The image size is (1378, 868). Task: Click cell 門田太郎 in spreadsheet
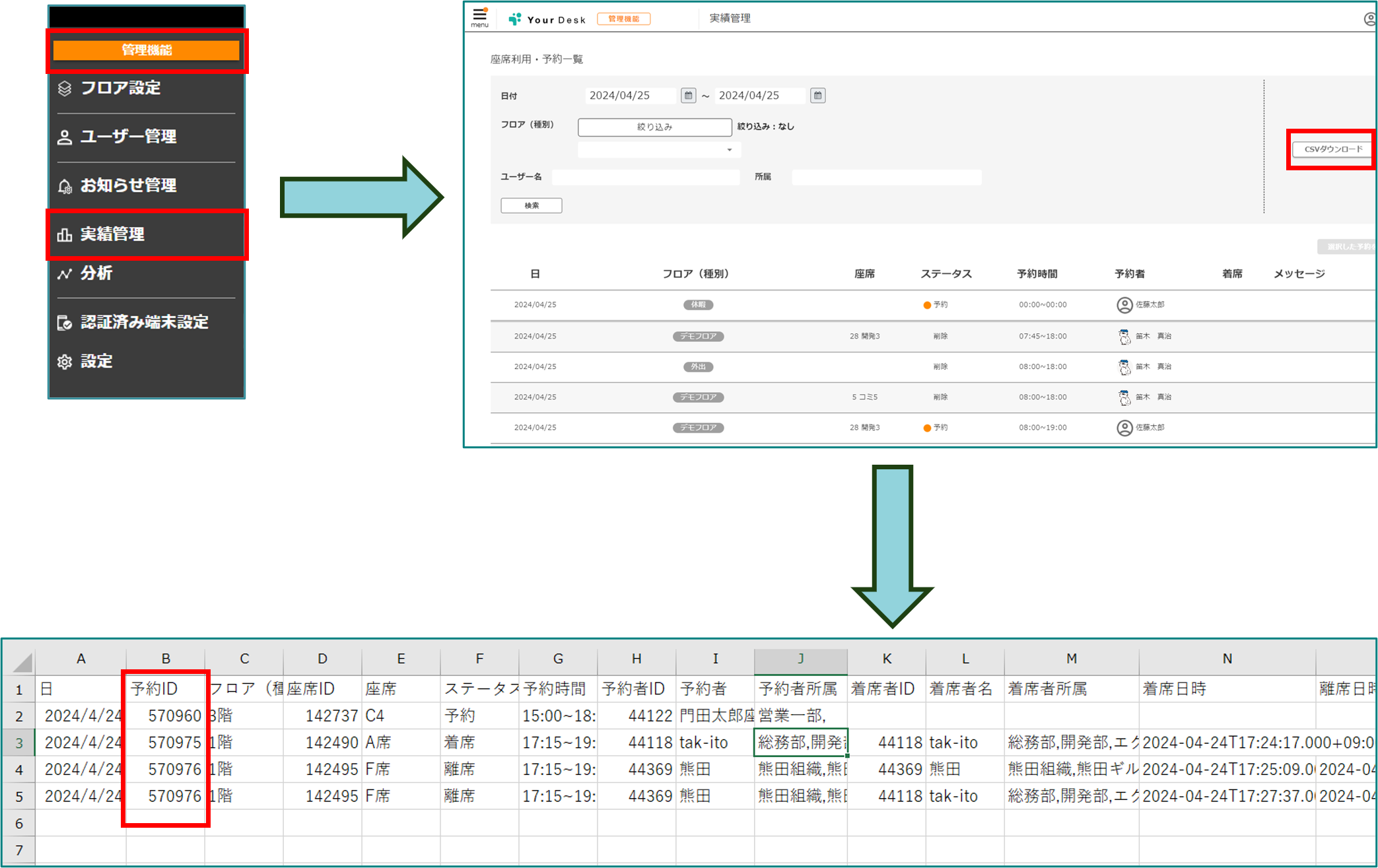tap(715, 716)
